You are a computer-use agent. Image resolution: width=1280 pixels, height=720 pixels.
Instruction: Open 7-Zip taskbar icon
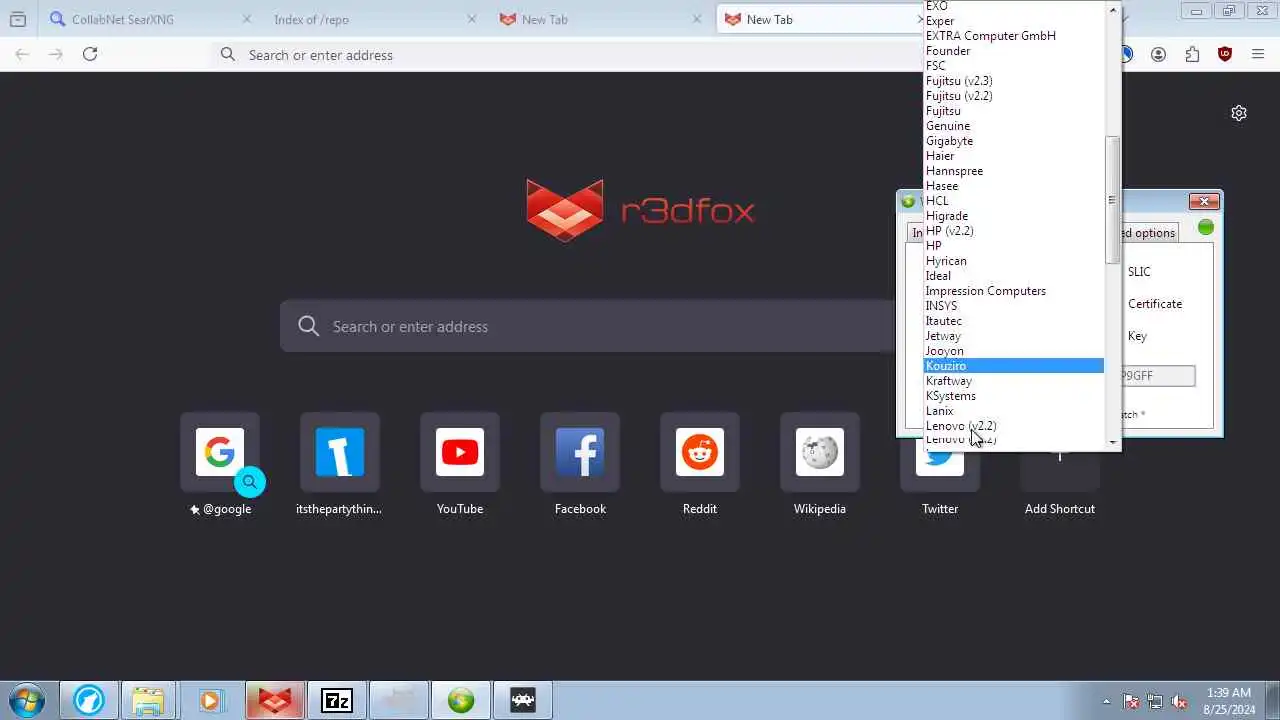coord(337,700)
